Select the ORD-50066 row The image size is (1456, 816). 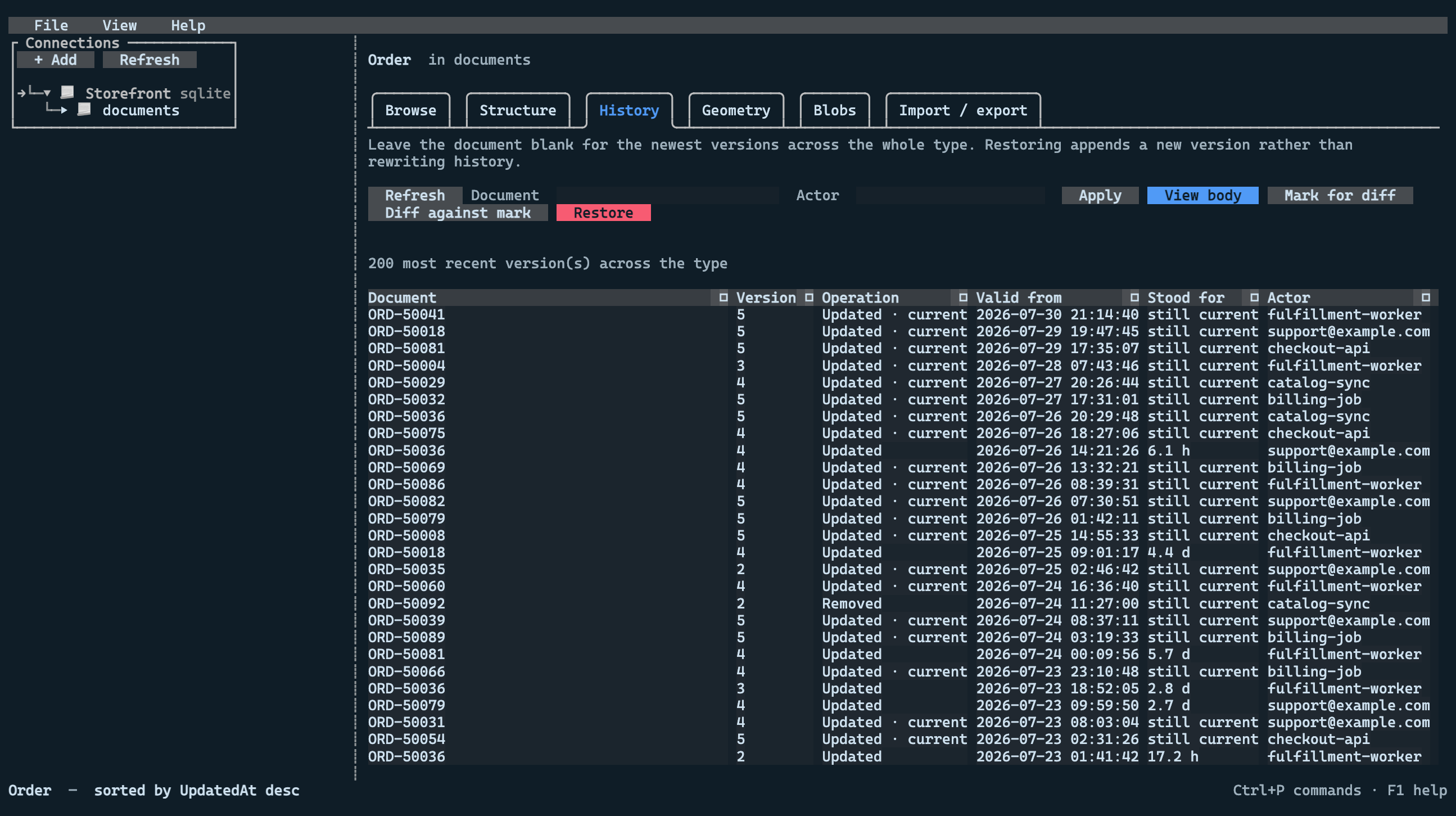tap(903, 672)
